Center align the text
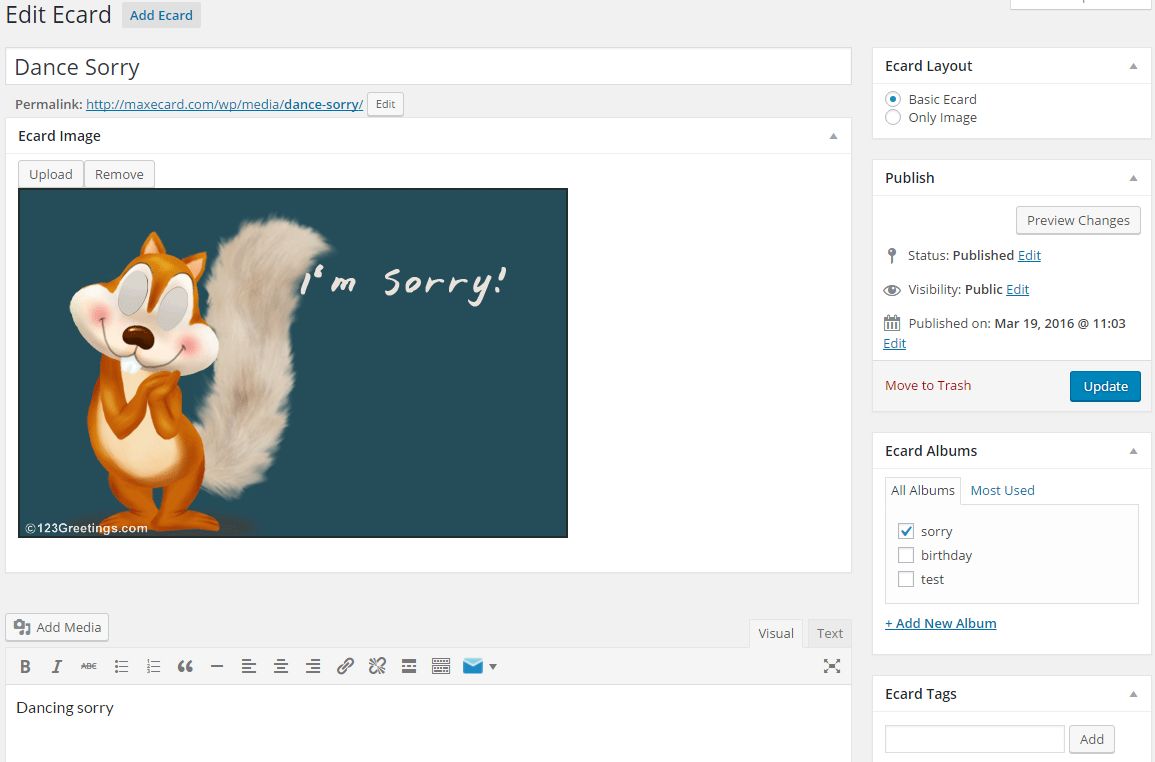The image size is (1155, 762). 281,666
